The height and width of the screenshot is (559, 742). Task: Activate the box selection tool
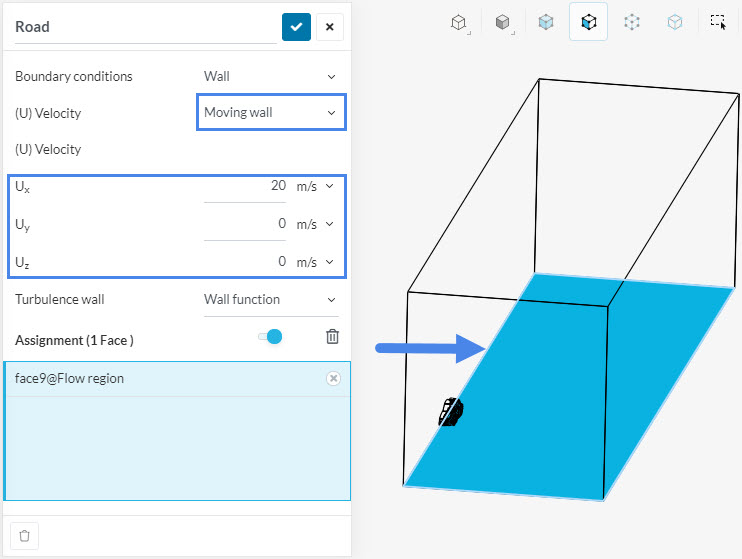tap(718, 22)
